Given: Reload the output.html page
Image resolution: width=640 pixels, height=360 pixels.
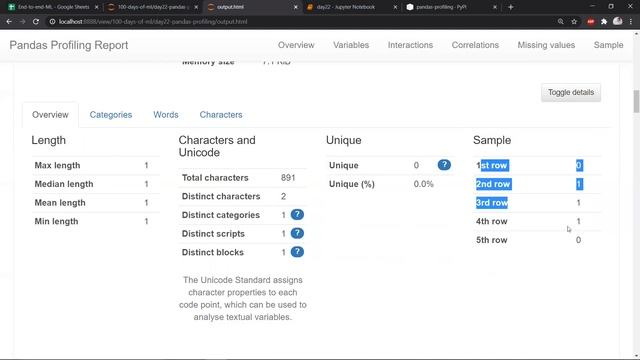Looking at the screenshot, I should (36, 22).
